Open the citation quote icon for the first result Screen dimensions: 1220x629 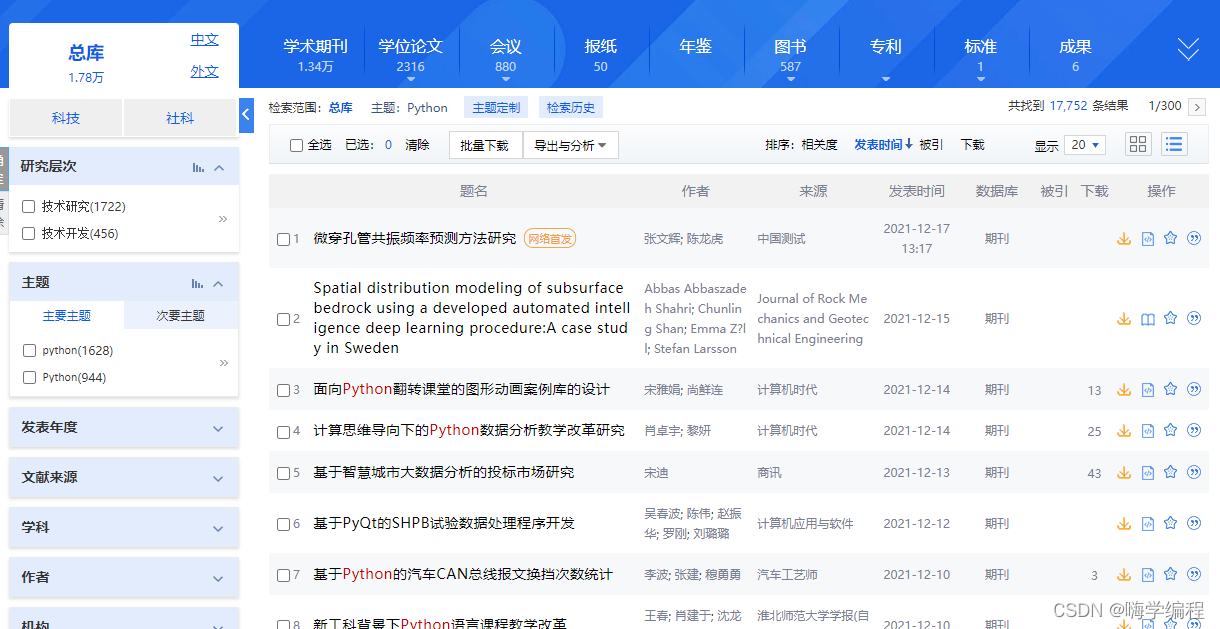click(x=1194, y=238)
